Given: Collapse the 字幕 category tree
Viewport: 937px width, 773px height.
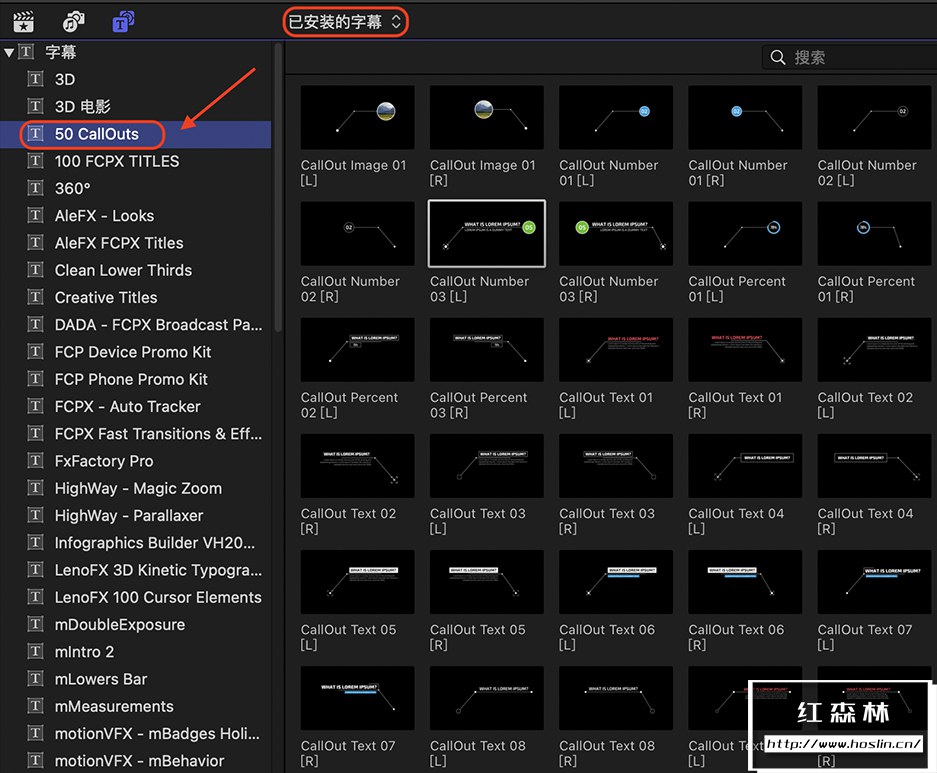Looking at the screenshot, I should coord(9,52).
